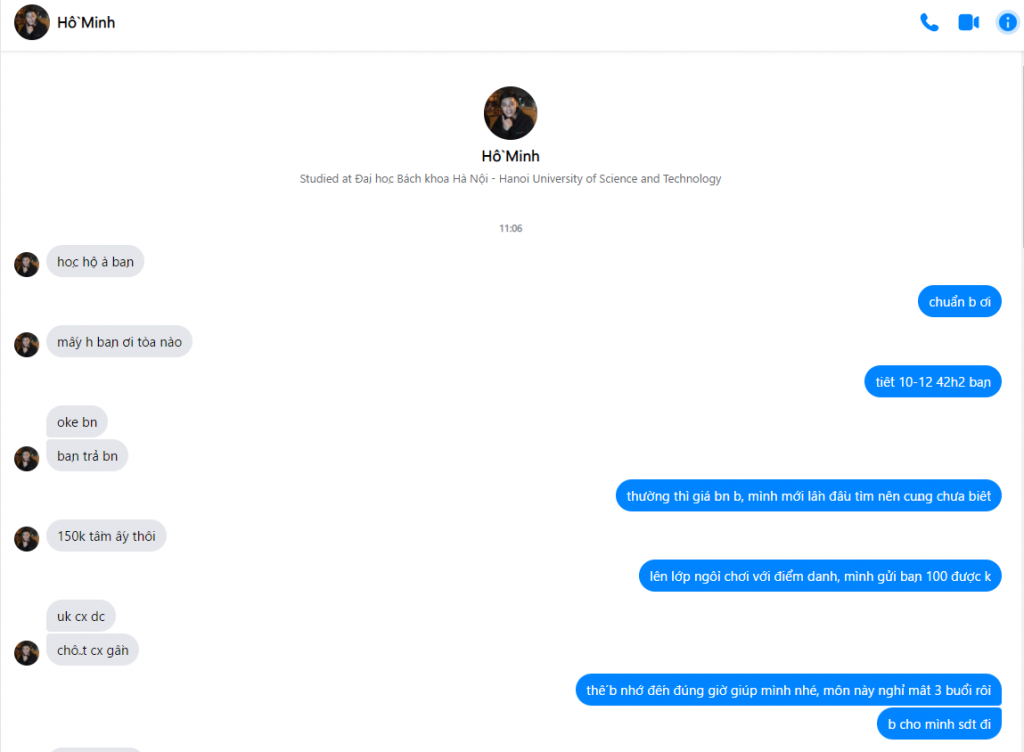Start a voice call with Hồ Minh

point(929,22)
